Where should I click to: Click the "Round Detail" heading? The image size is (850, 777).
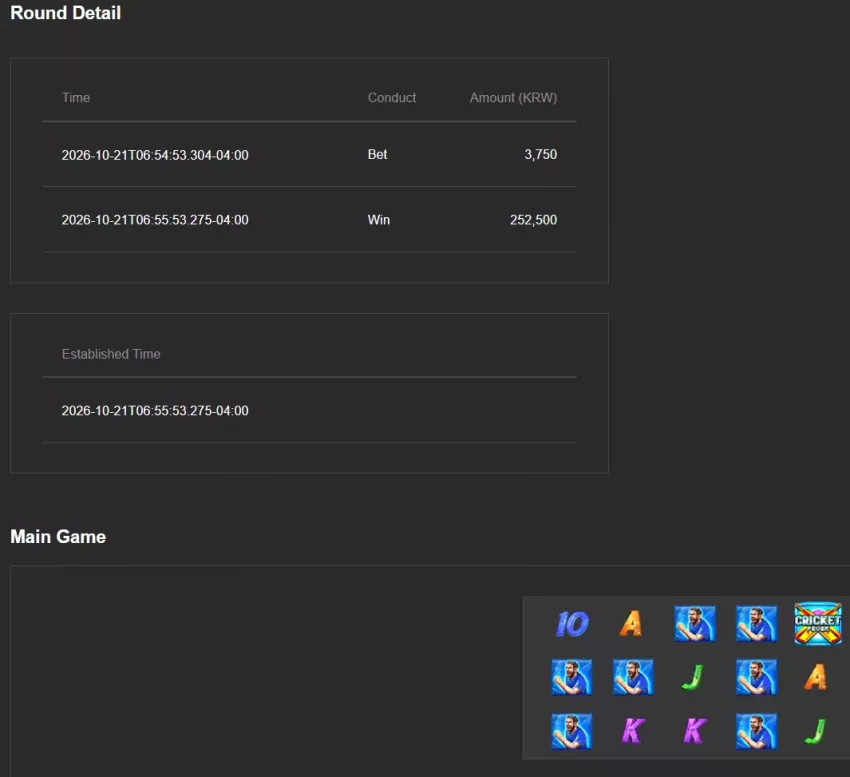click(x=66, y=13)
